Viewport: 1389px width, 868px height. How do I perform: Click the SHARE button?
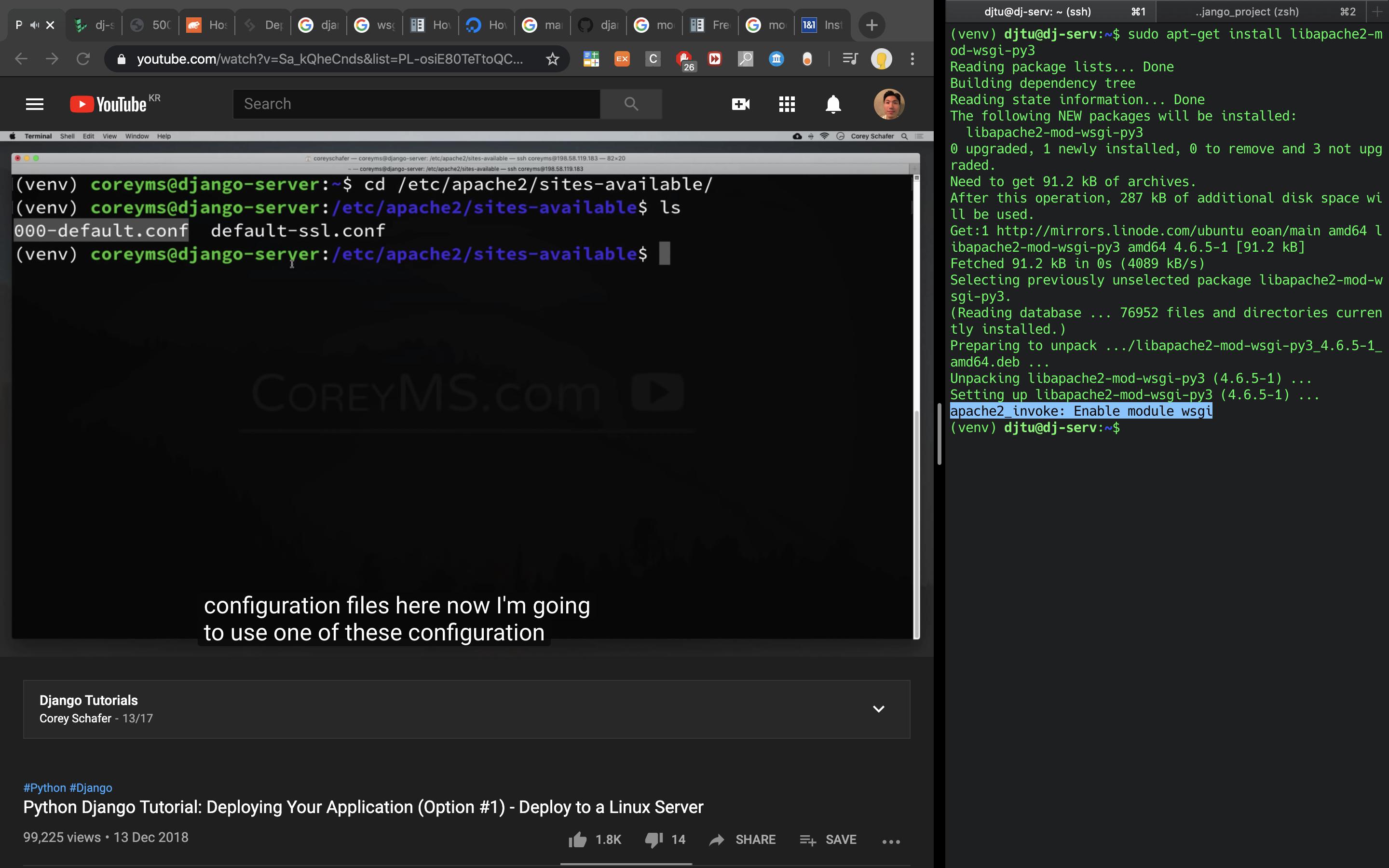point(742,839)
